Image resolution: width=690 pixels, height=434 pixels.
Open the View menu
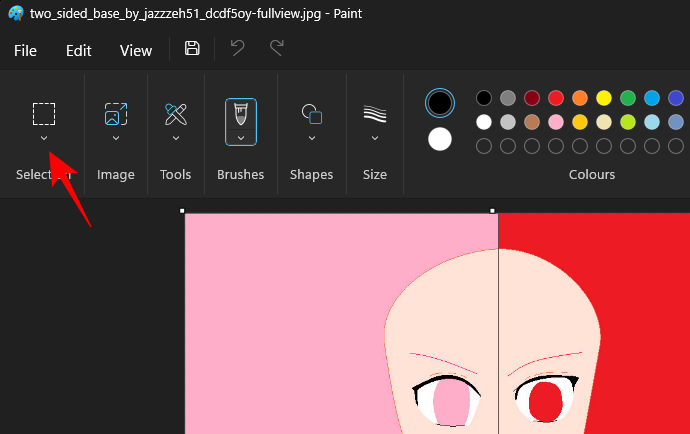click(136, 50)
